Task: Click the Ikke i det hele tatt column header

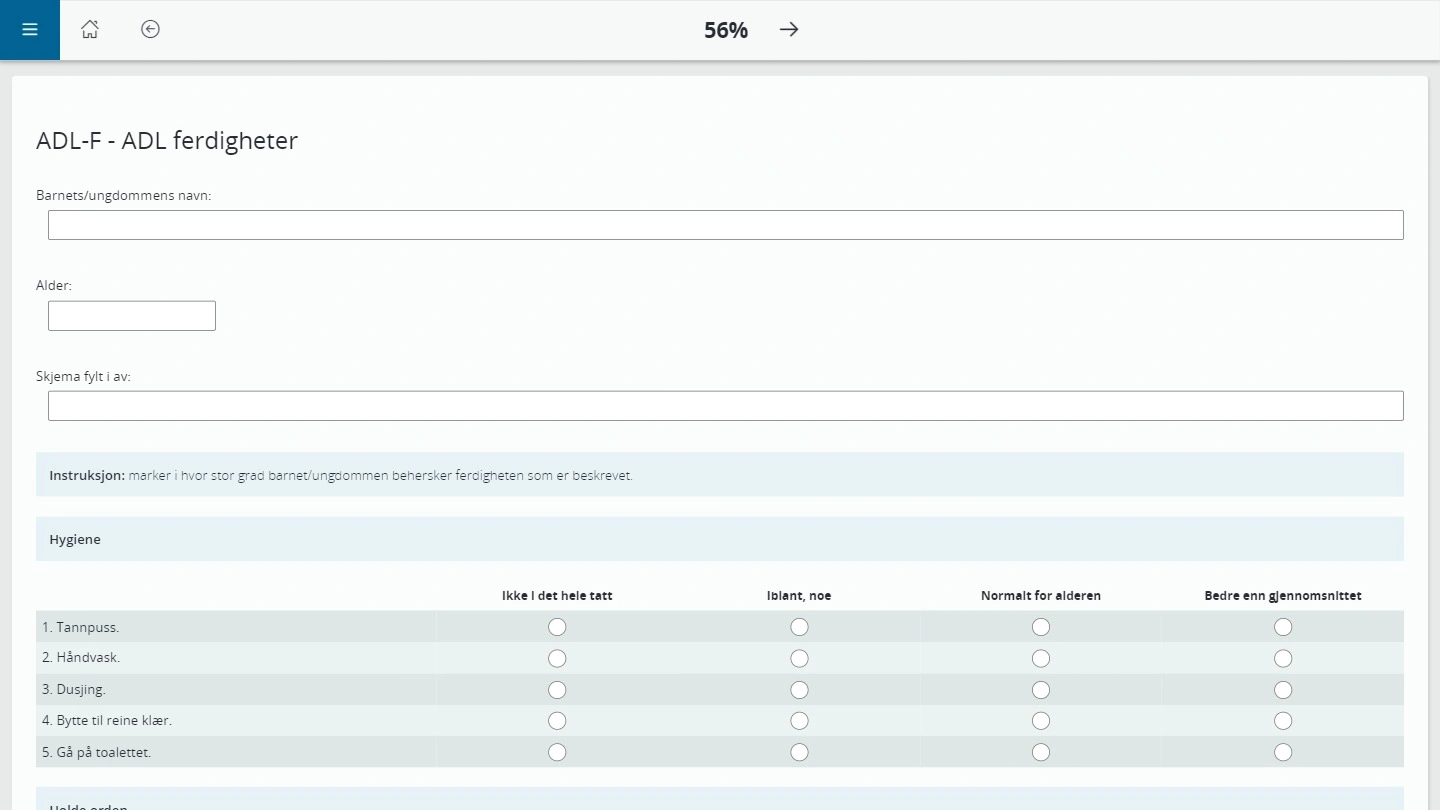Action: pos(557,595)
